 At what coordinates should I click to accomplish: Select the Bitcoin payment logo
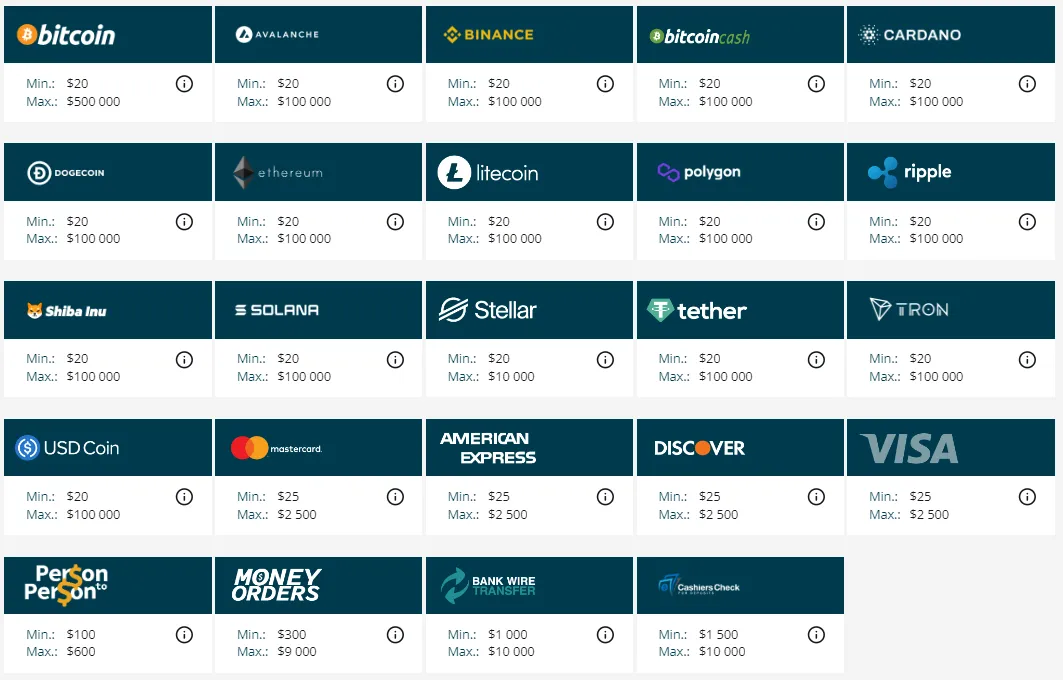[x=65, y=34]
